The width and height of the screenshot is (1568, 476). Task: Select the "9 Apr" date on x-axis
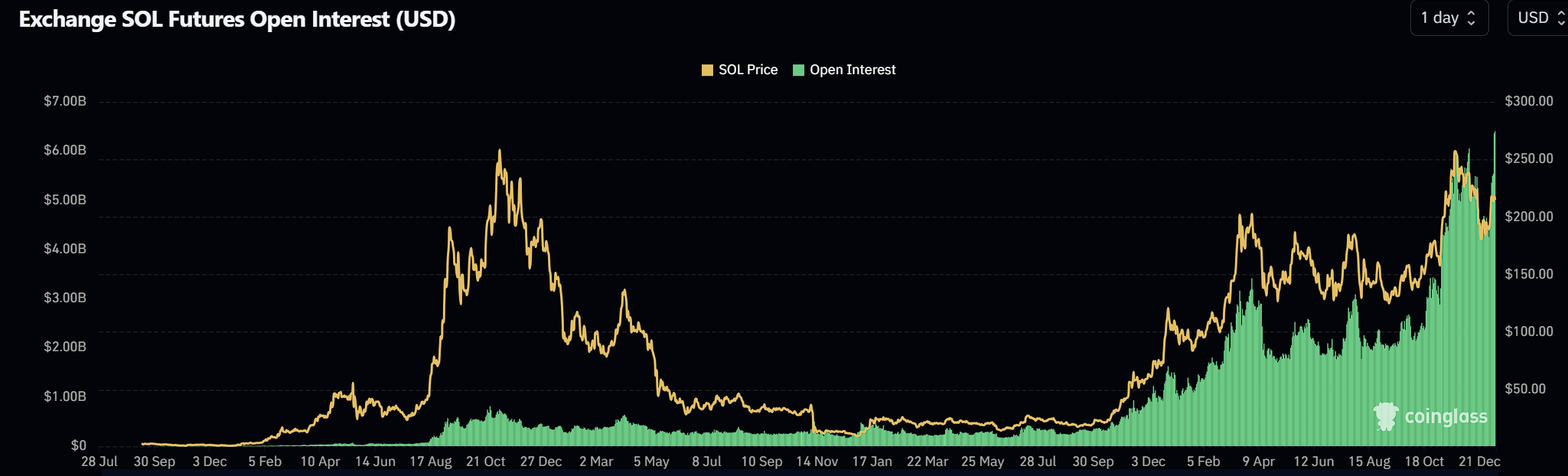coord(1258,461)
